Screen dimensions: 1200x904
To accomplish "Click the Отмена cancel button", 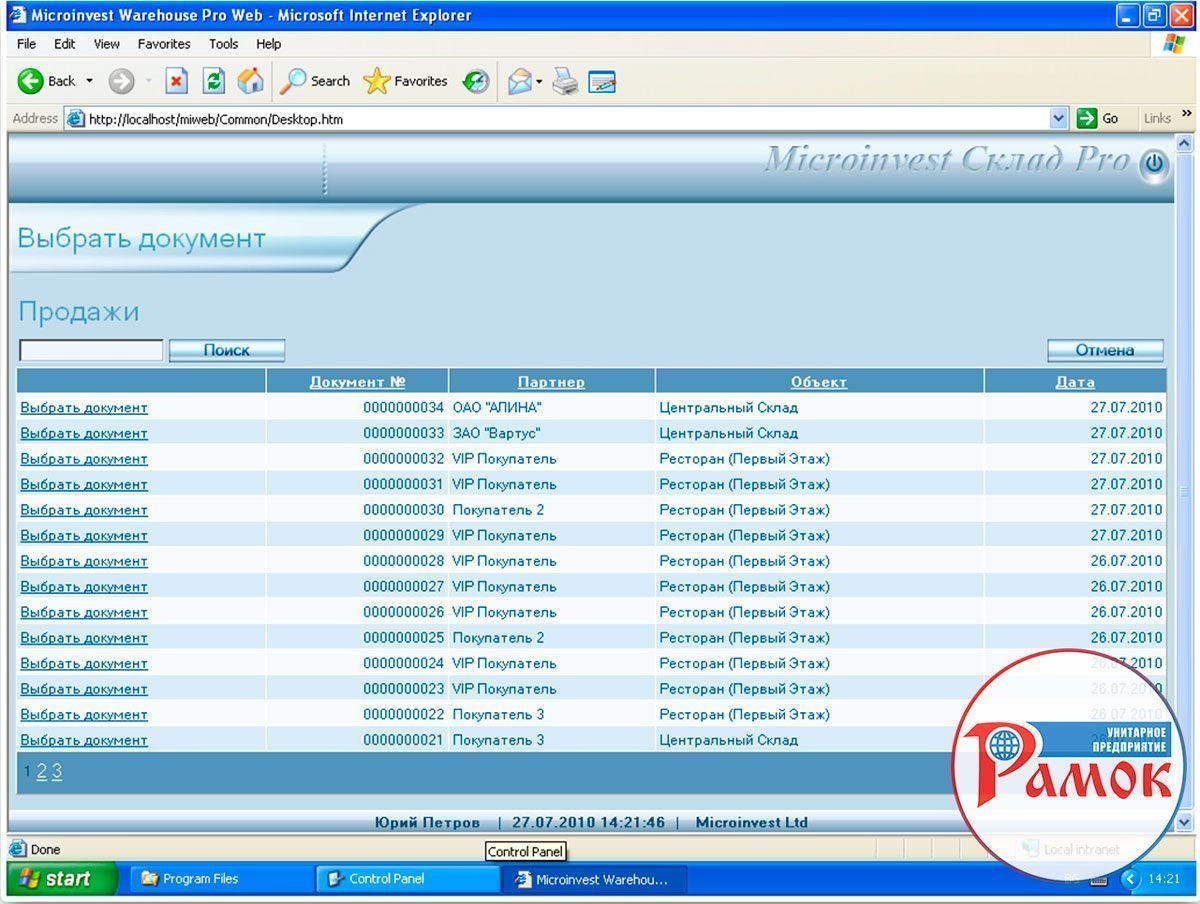I will pos(1104,350).
